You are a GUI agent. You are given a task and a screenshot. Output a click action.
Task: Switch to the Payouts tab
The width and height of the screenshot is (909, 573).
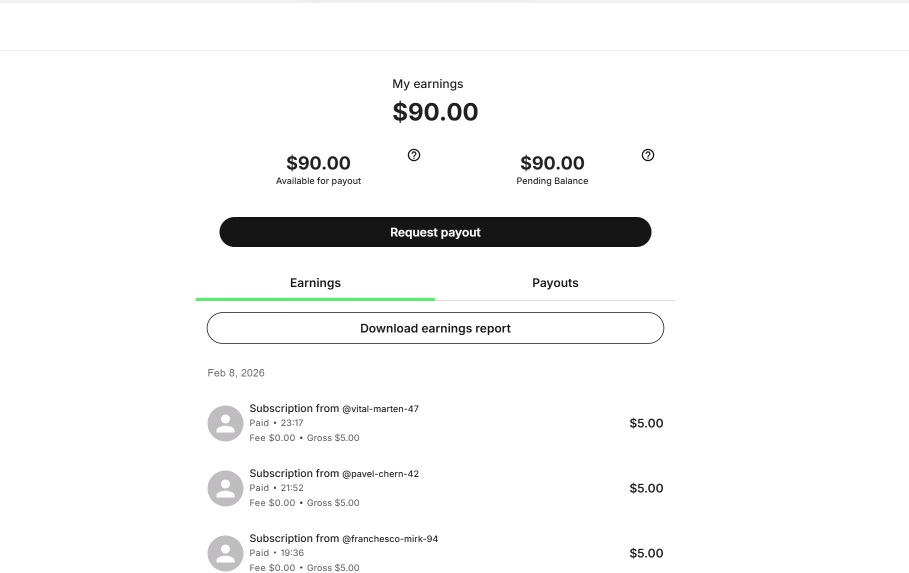(555, 283)
